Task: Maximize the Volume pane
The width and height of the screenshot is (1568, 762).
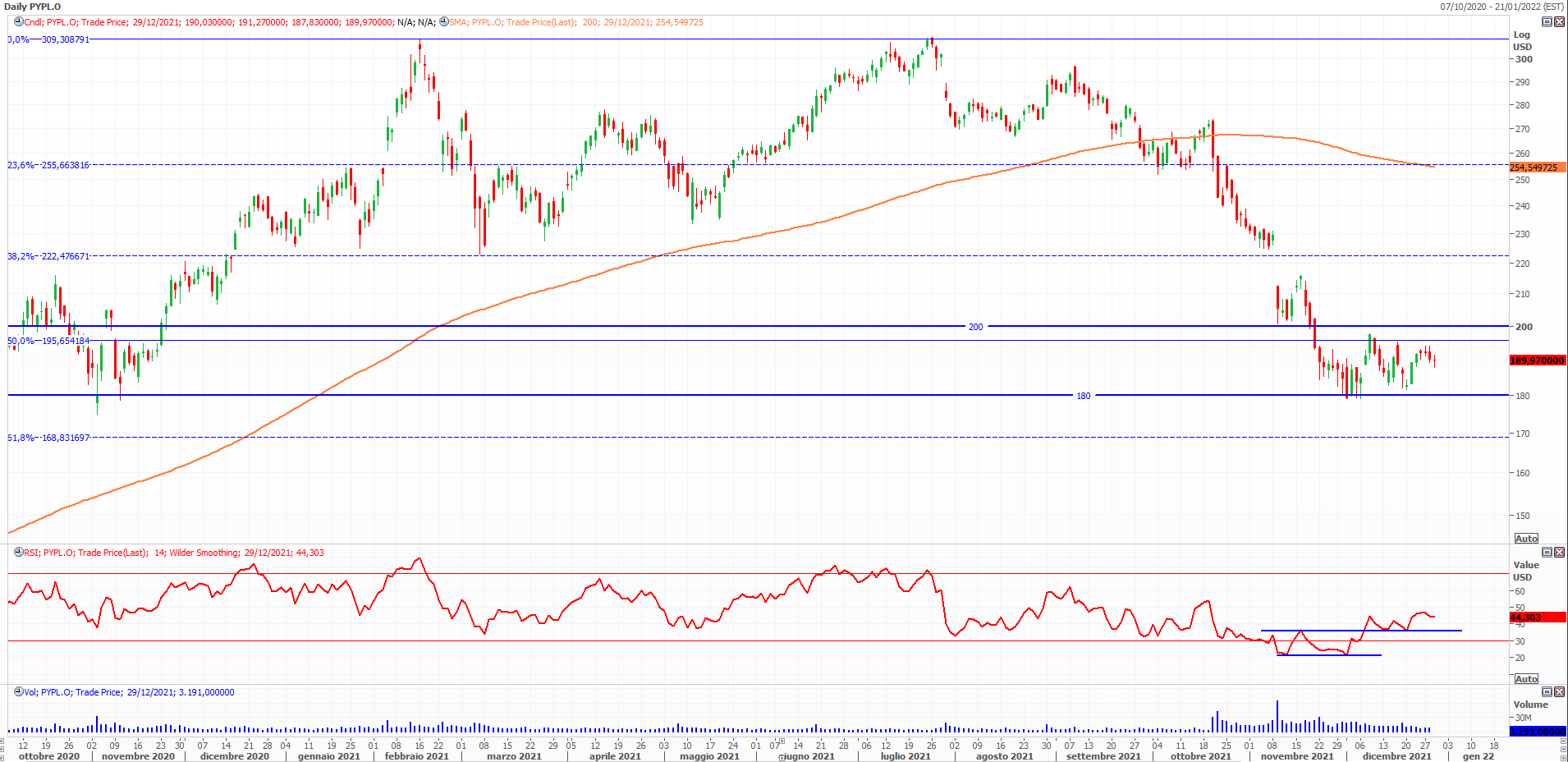Action: coord(1547,692)
